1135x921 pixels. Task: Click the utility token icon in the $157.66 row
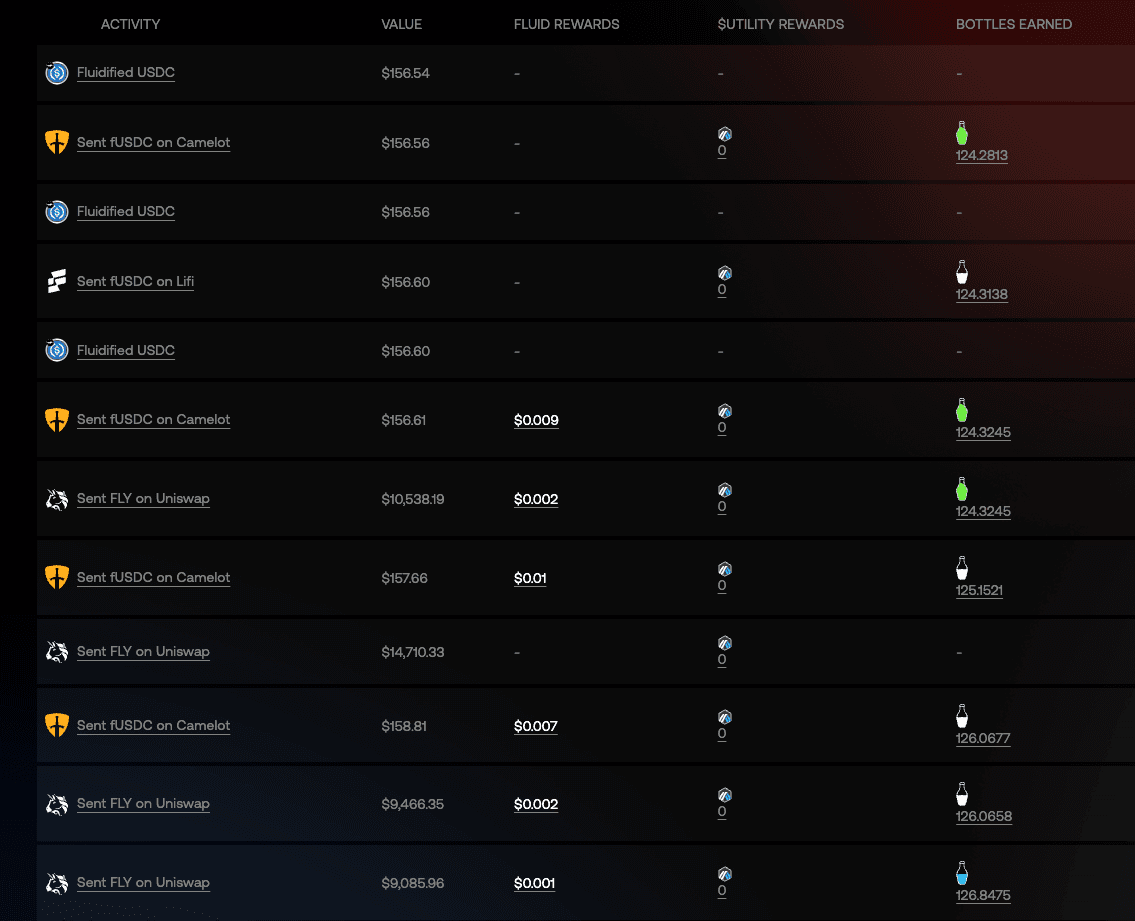point(725,569)
